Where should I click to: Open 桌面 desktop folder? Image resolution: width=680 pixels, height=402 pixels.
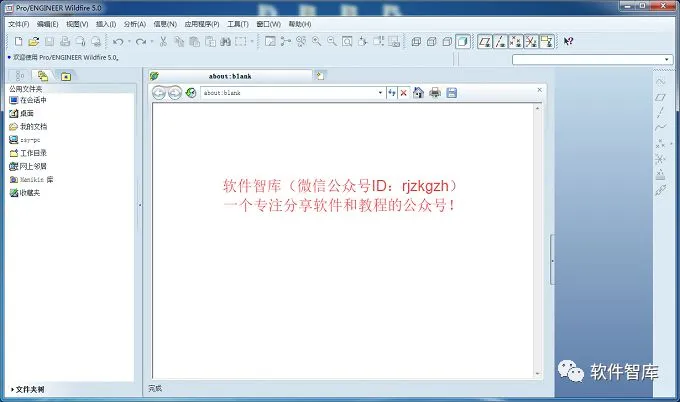tap(22, 114)
